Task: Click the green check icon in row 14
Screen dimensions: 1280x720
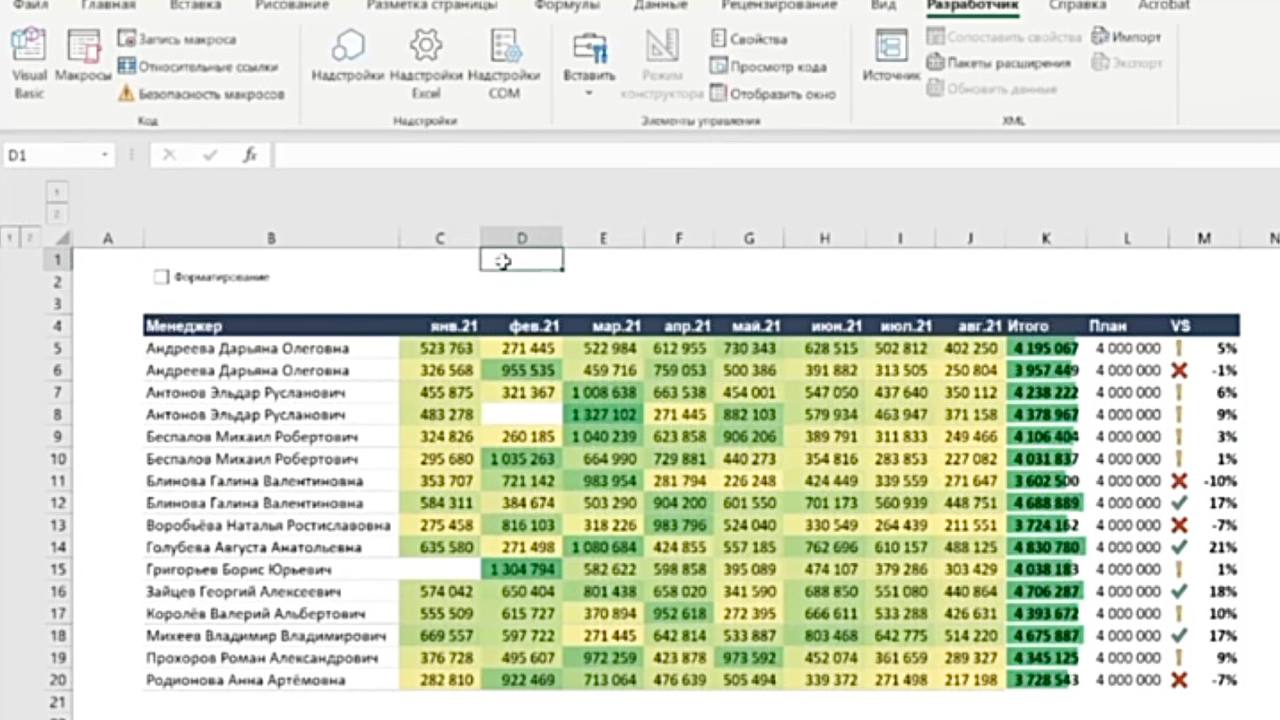Action: pos(1179,547)
